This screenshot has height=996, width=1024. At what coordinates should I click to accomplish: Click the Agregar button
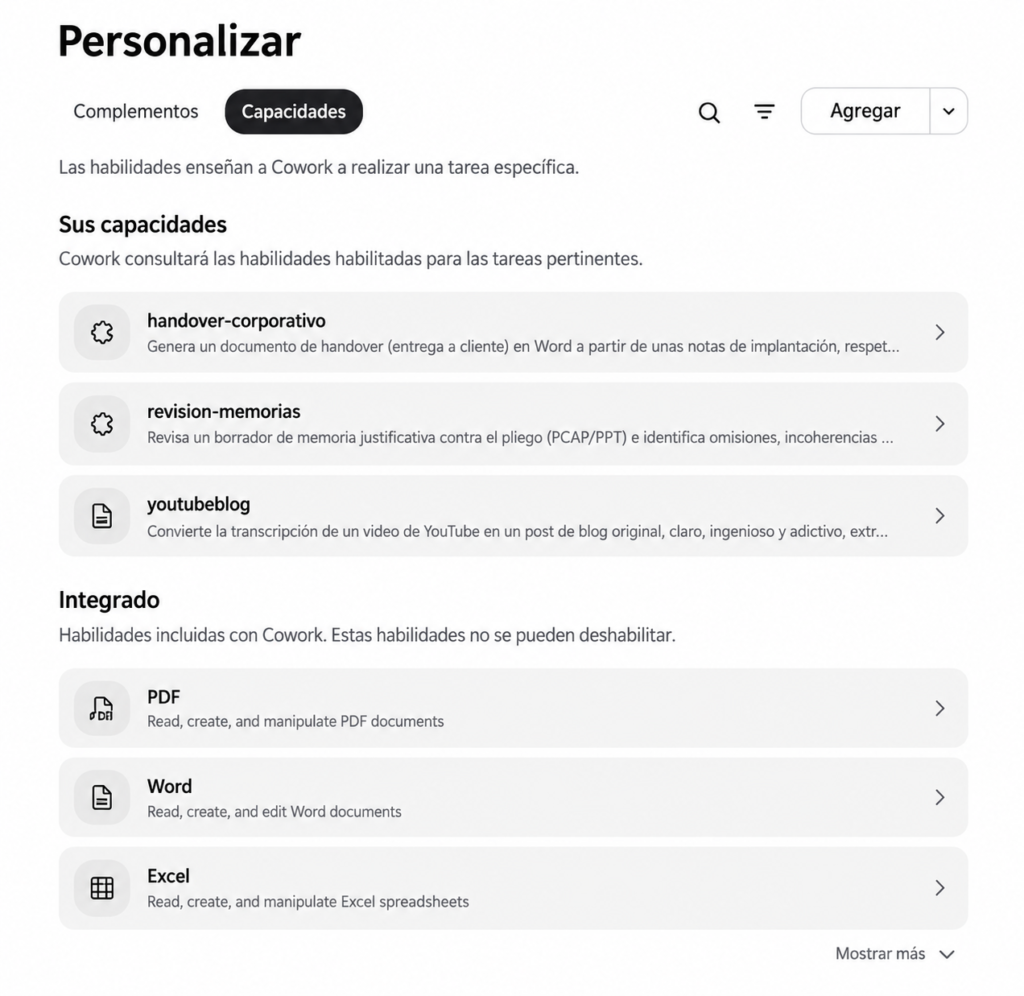(x=865, y=111)
